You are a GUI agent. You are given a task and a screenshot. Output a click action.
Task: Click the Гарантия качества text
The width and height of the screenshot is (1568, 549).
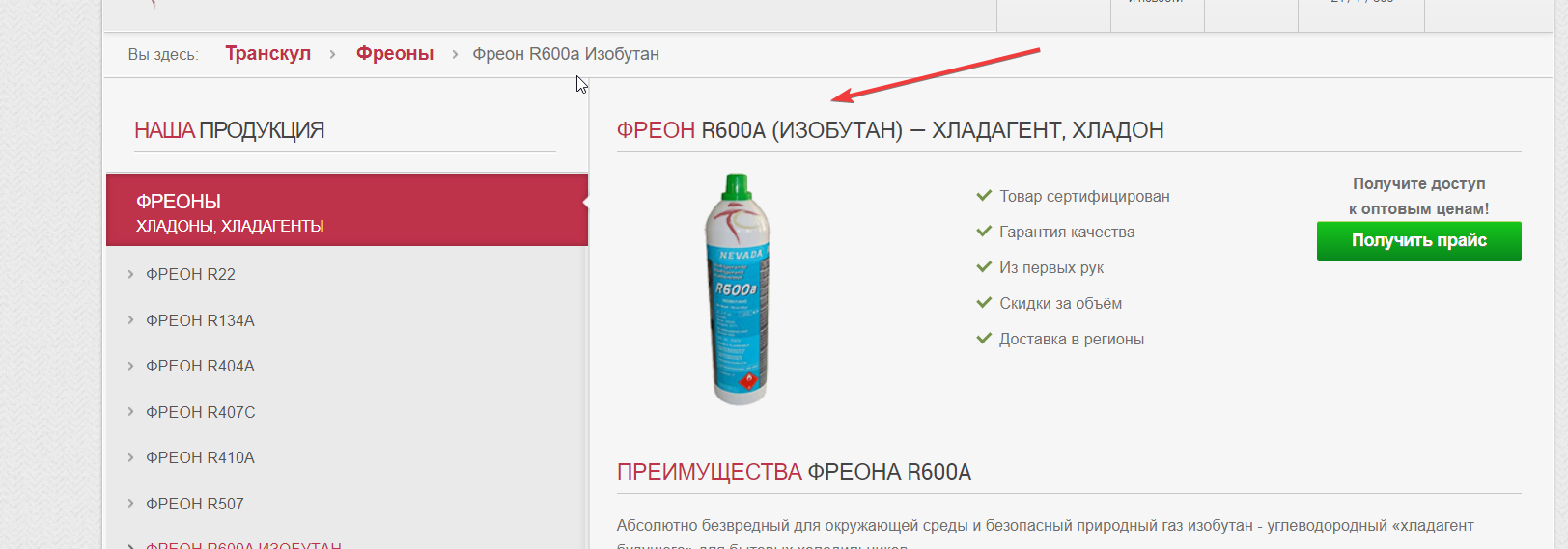[1067, 233]
